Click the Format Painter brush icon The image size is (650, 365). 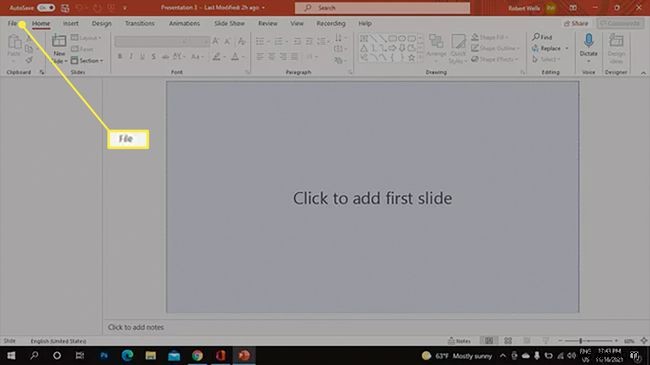(x=29, y=60)
